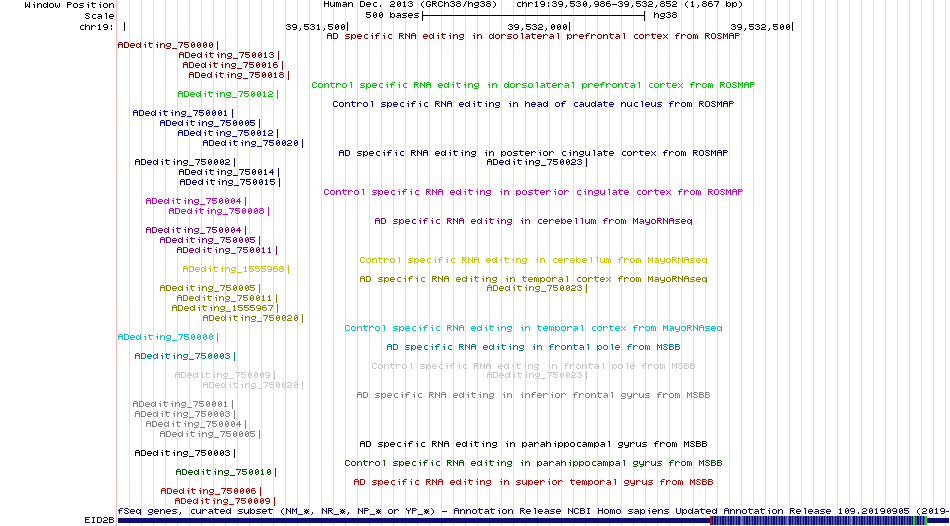
Task: Open AD frontal pole MSBB track title
Action: (533, 347)
